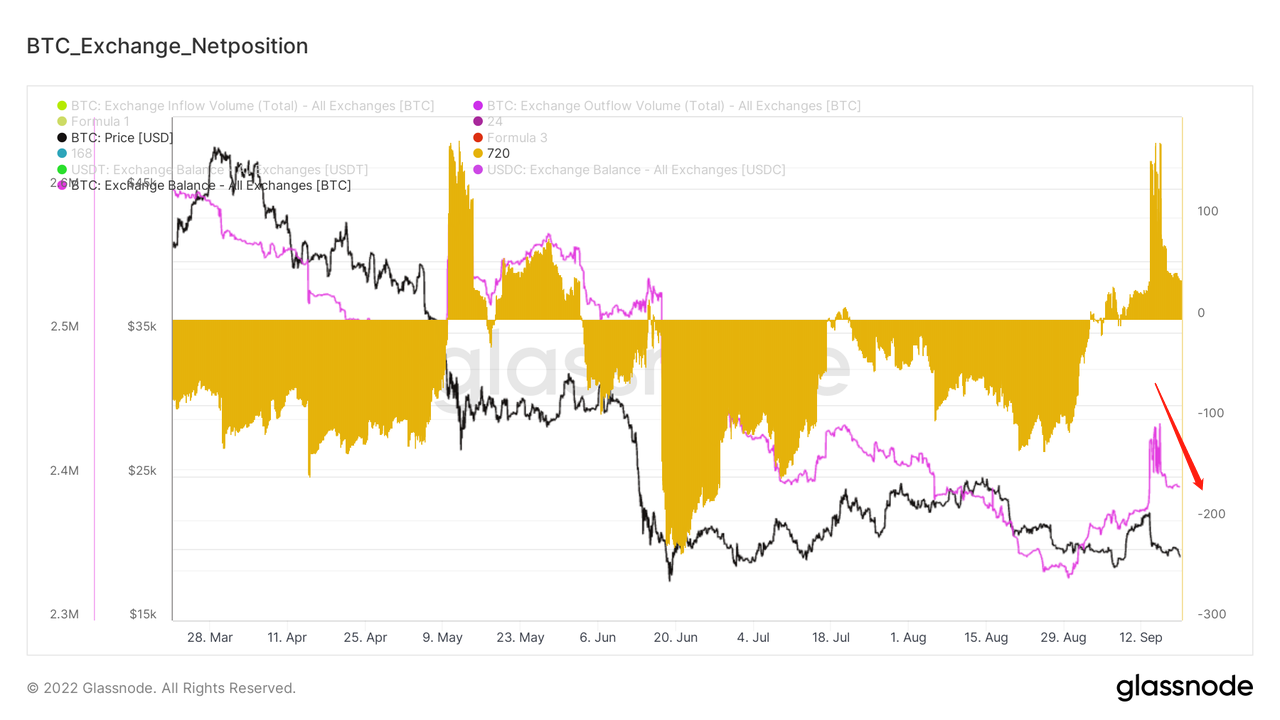Click the black dot beside BTC: Price
The width and height of the screenshot is (1280, 720).
[x=62, y=138]
